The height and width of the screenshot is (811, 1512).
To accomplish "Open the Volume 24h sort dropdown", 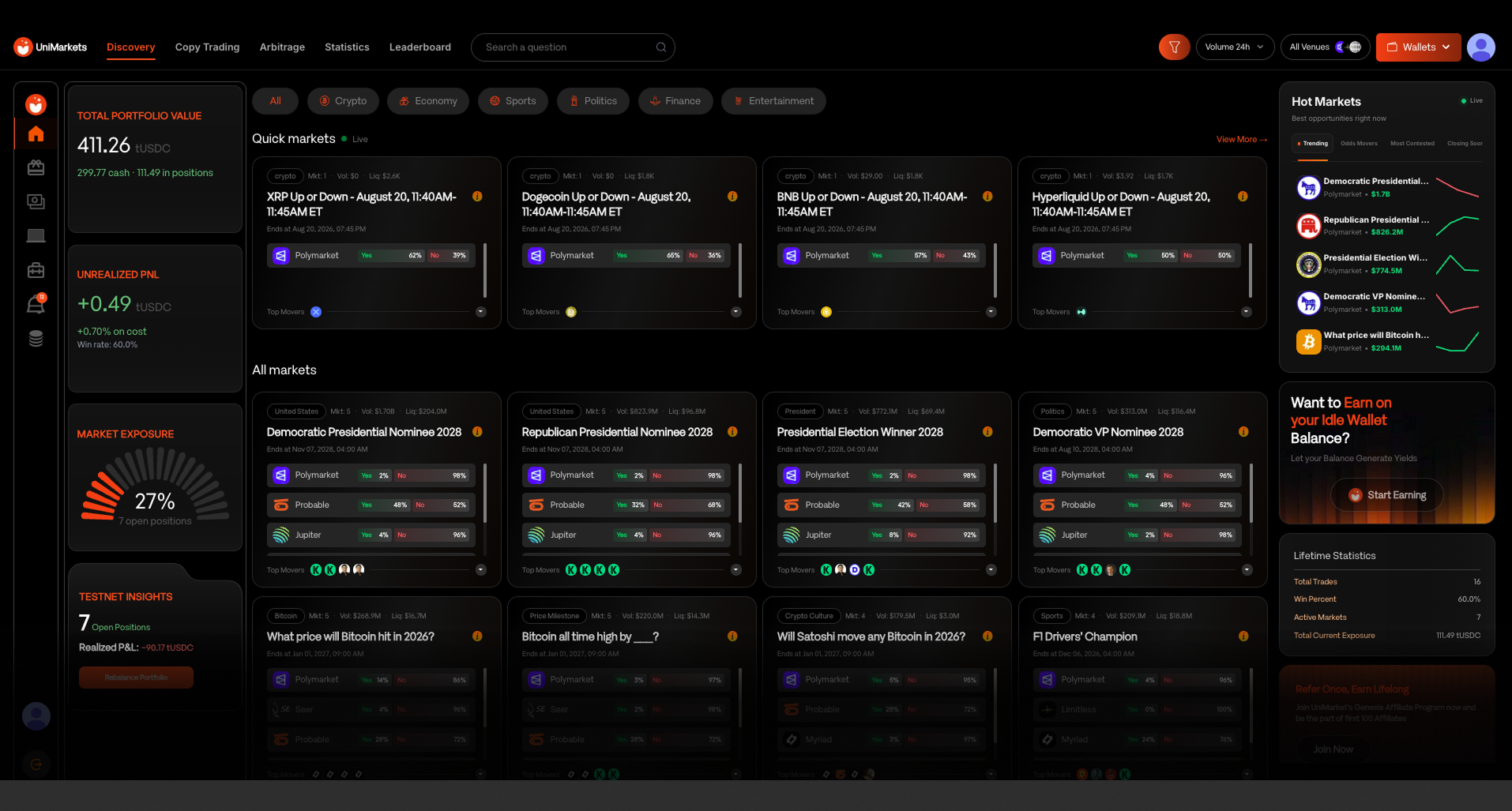I will coord(1235,47).
